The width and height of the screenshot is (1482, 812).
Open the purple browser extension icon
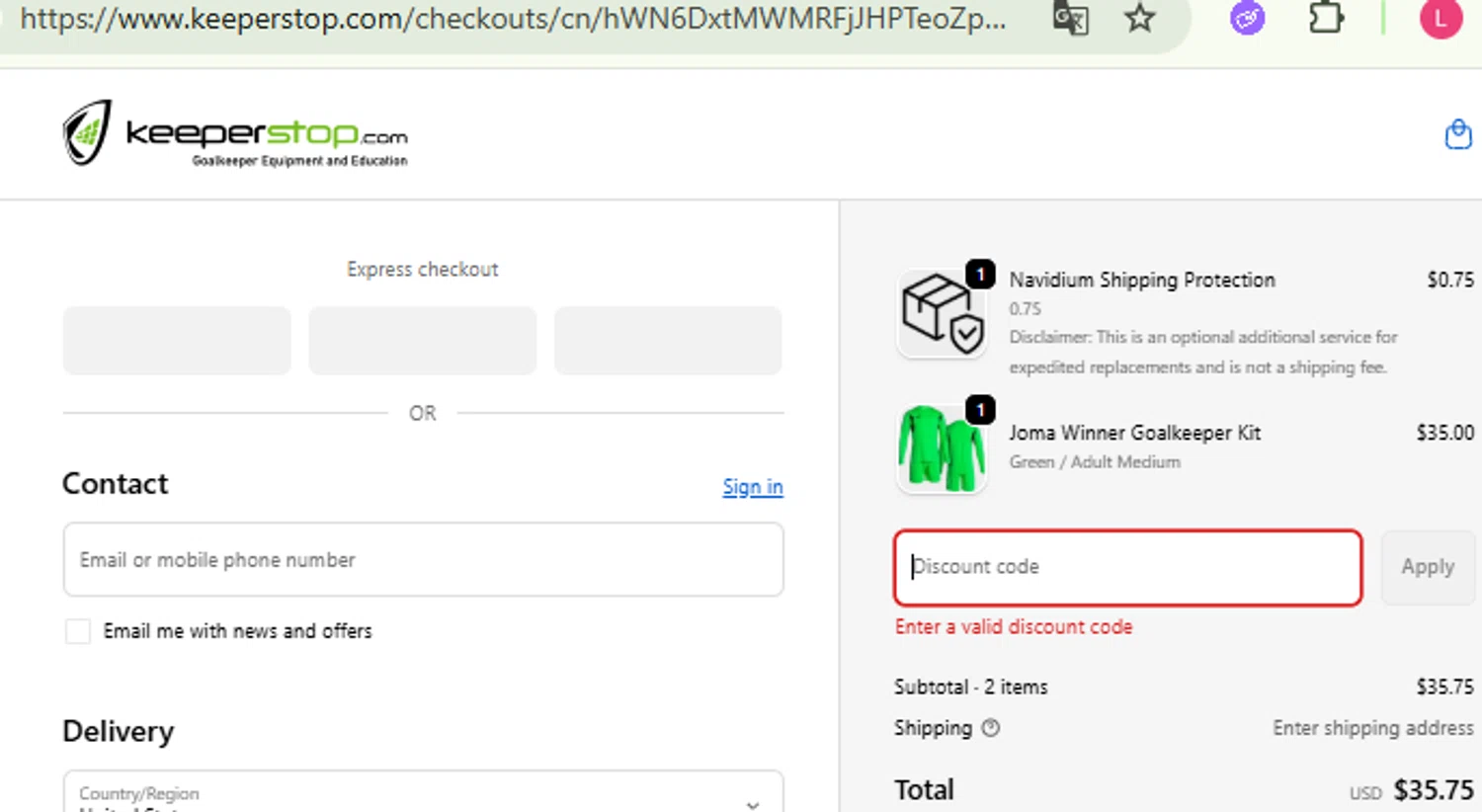coord(1247,18)
